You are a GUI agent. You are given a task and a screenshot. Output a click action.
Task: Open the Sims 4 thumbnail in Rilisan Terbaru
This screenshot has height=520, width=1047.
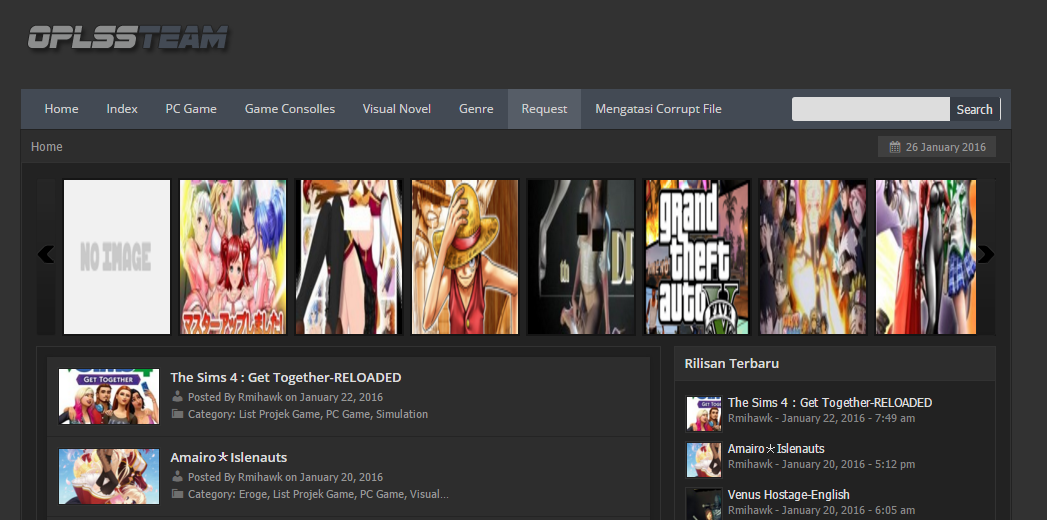704,415
